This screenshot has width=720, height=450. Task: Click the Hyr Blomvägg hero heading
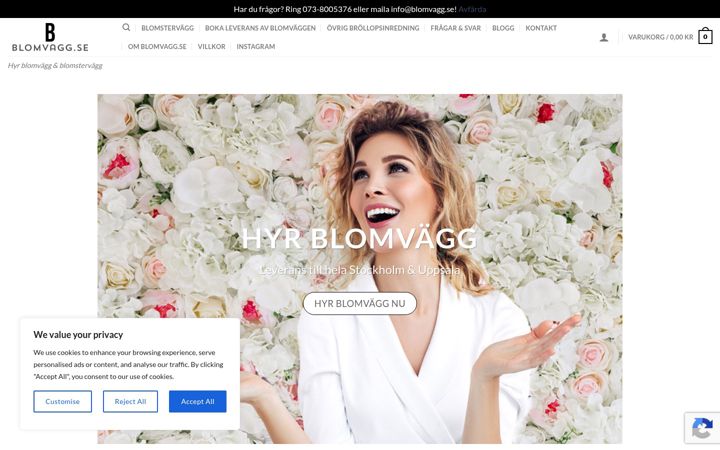pyautogui.click(x=360, y=238)
